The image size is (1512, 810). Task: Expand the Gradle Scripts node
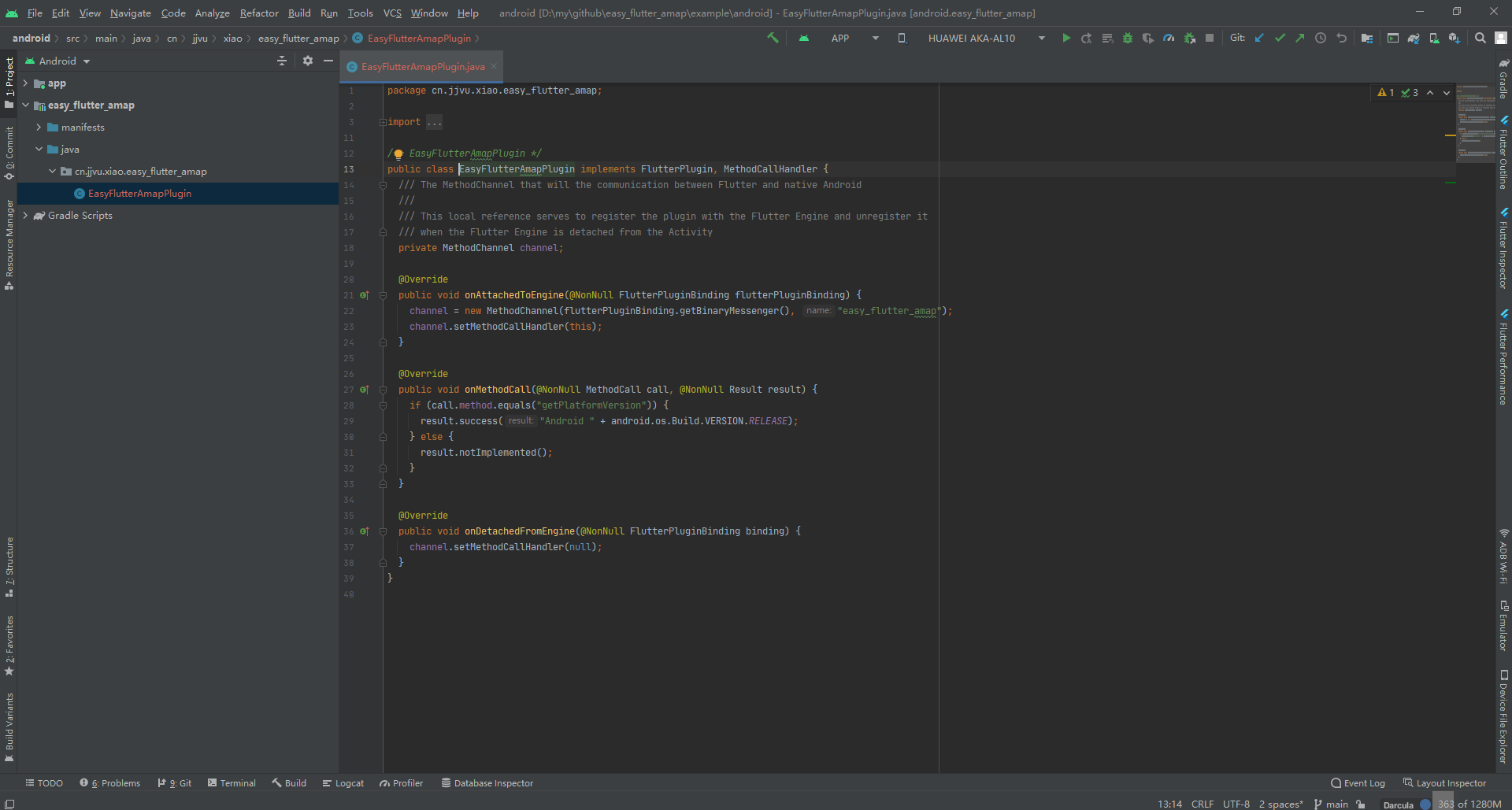(x=24, y=215)
